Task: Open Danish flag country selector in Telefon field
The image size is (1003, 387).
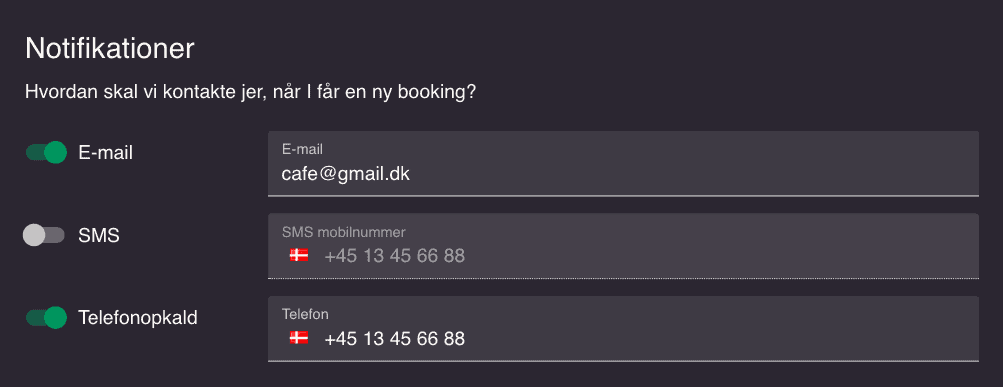Action: [299, 338]
